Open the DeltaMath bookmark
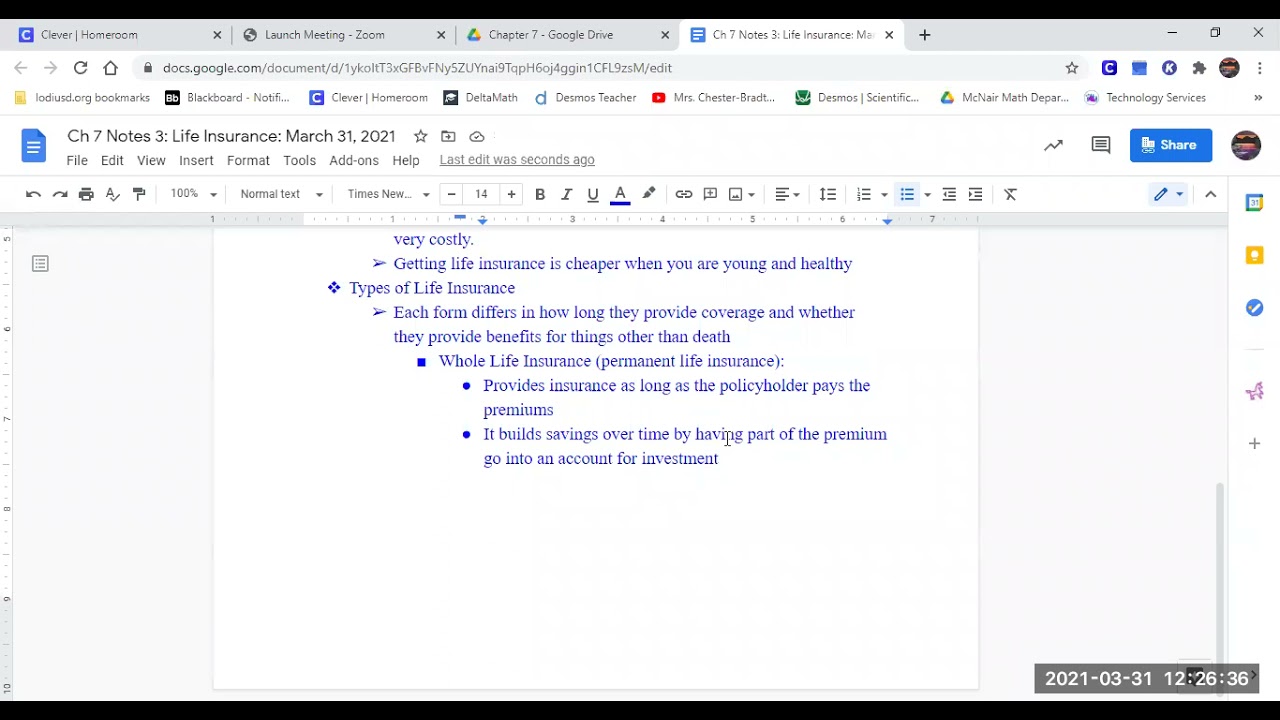The height and width of the screenshot is (720, 1280). (481, 98)
